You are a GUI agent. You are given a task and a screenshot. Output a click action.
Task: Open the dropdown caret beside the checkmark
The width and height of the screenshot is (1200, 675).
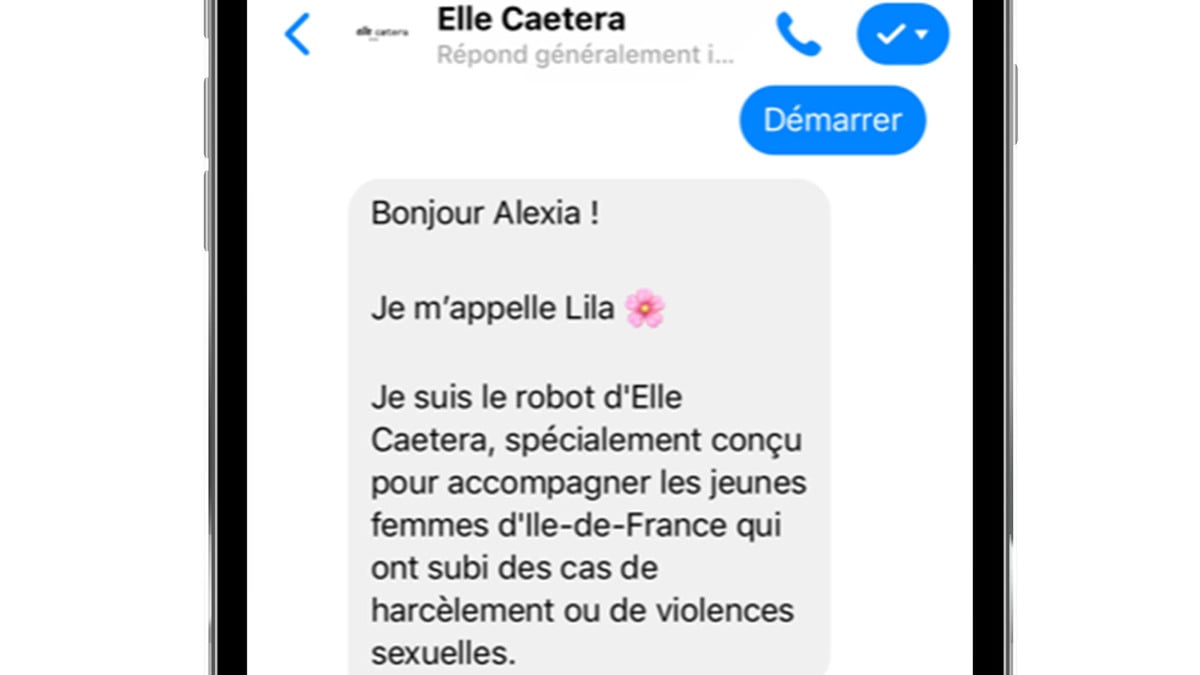[x=922, y=35]
